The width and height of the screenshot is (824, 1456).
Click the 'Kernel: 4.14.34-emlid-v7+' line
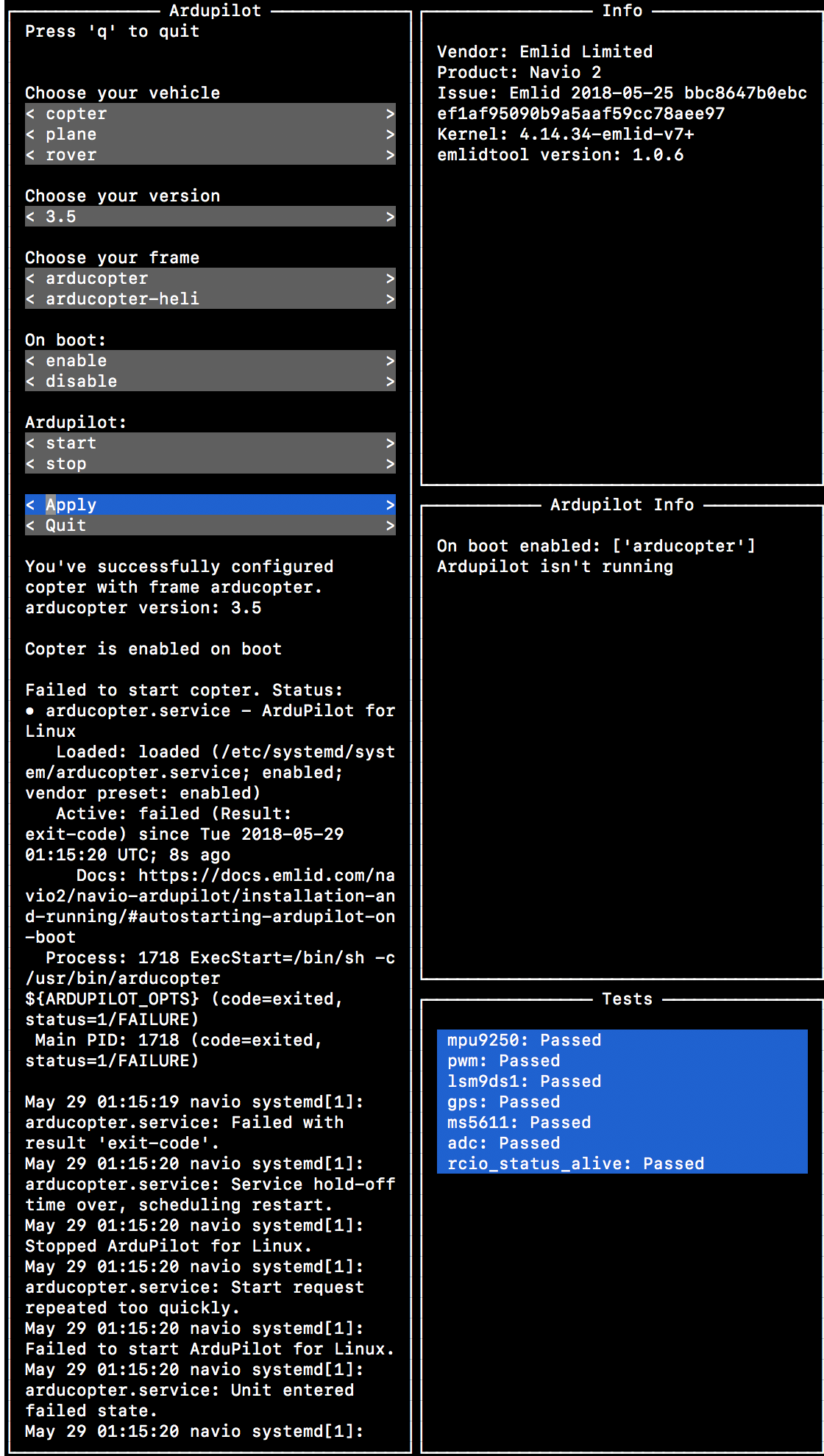565,134
